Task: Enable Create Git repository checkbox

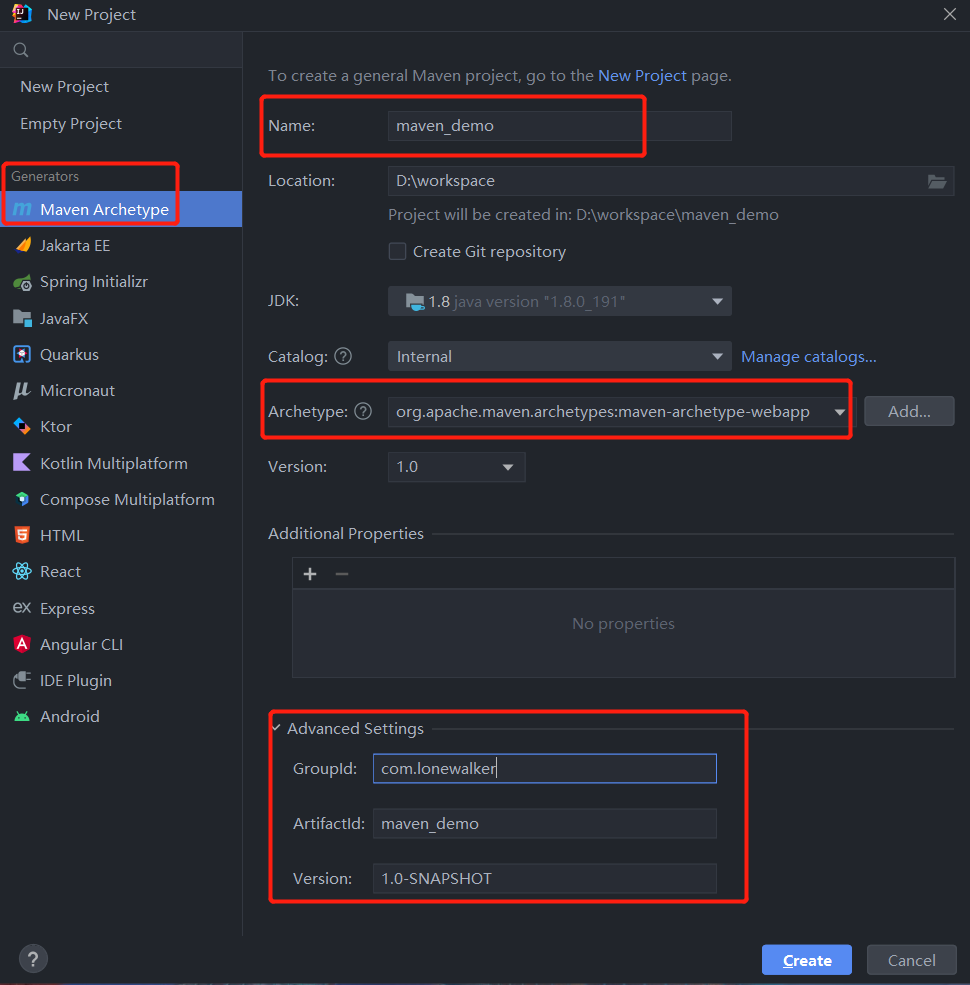Action: (397, 252)
